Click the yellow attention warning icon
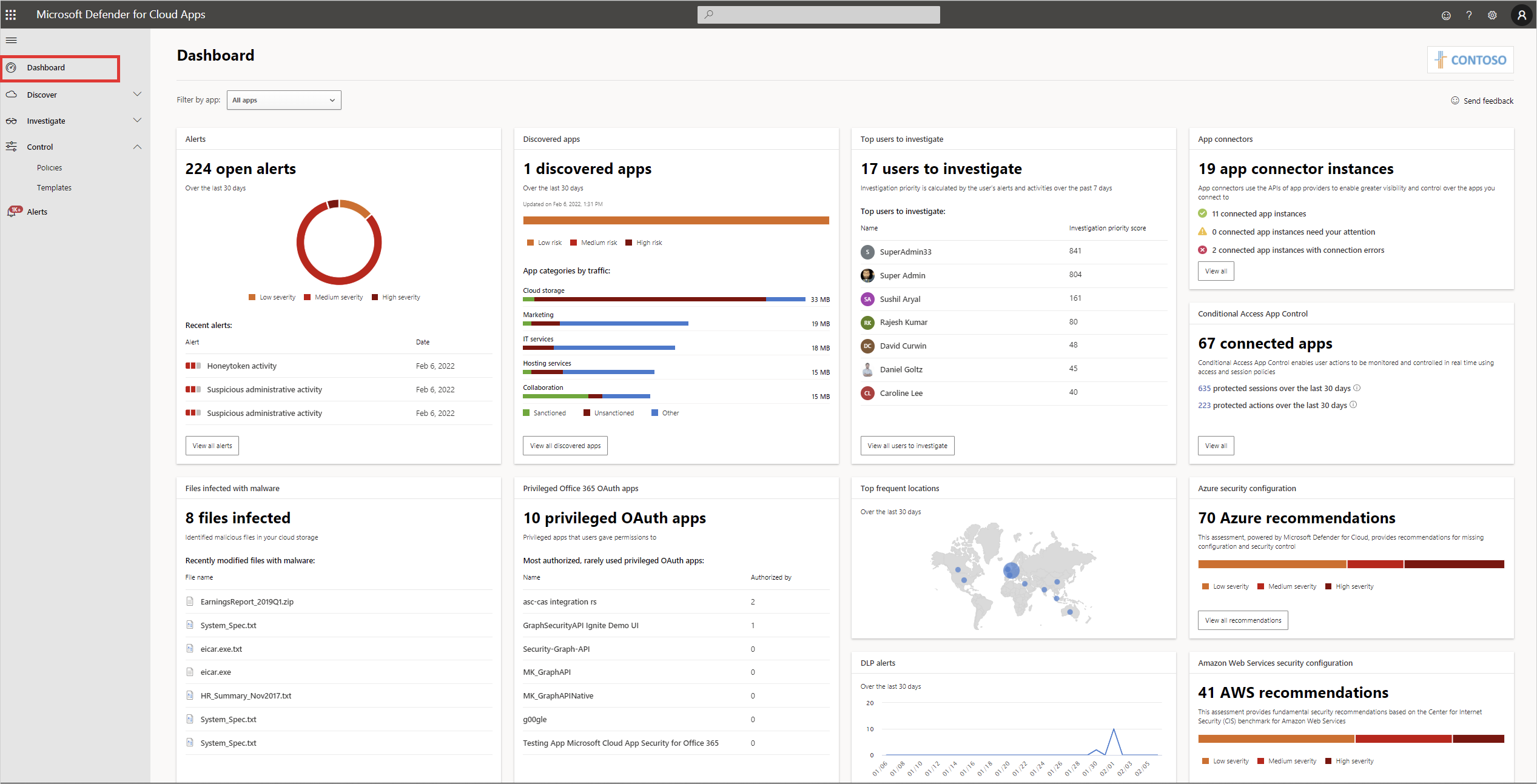Screen dimensions: 1537x784 click(1202, 232)
